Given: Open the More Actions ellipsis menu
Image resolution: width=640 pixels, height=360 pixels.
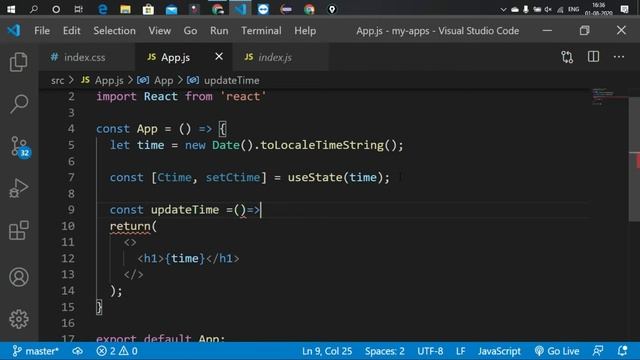Looking at the screenshot, I should [619, 57].
